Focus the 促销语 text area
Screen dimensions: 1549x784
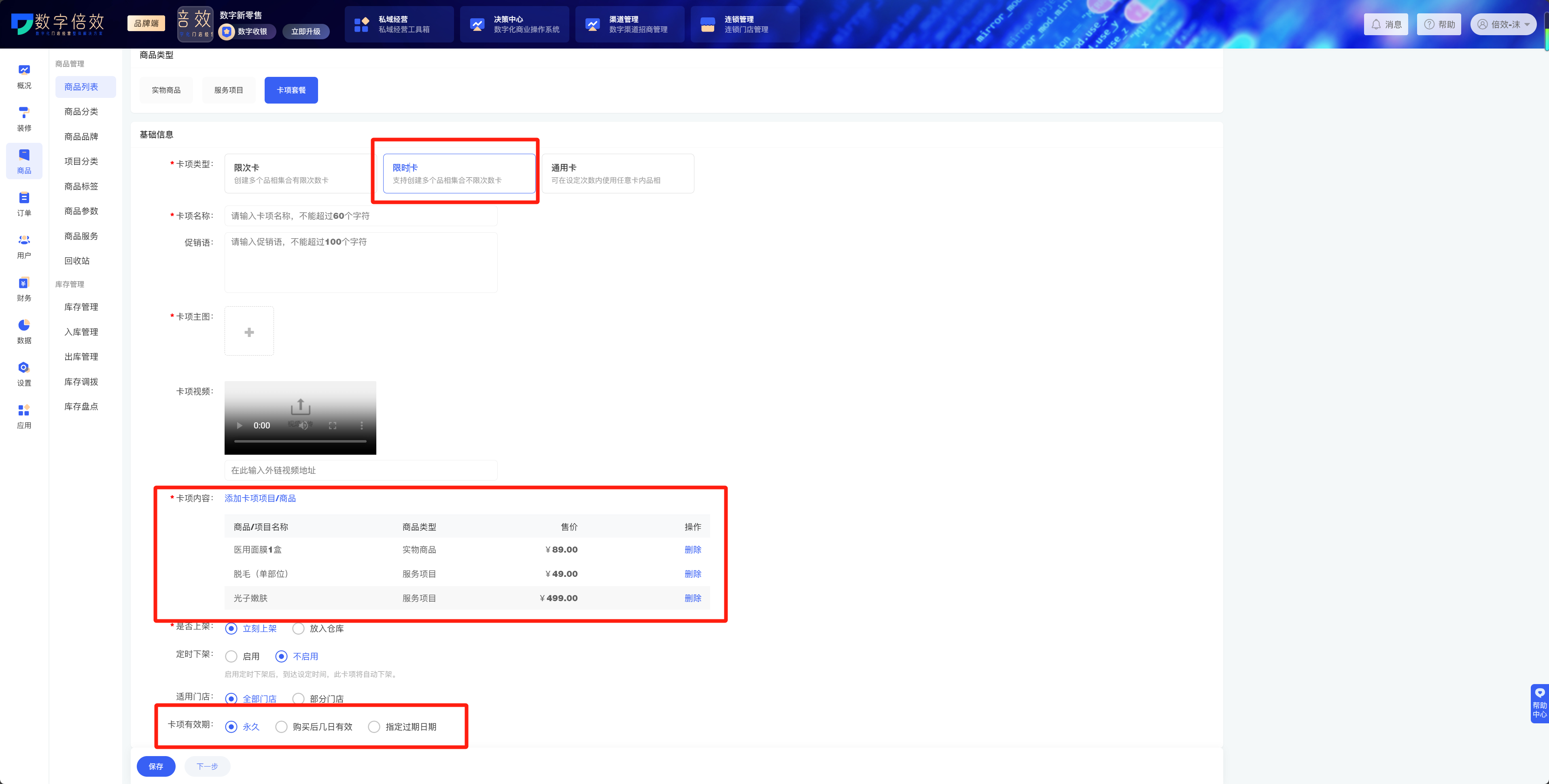click(x=361, y=262)
